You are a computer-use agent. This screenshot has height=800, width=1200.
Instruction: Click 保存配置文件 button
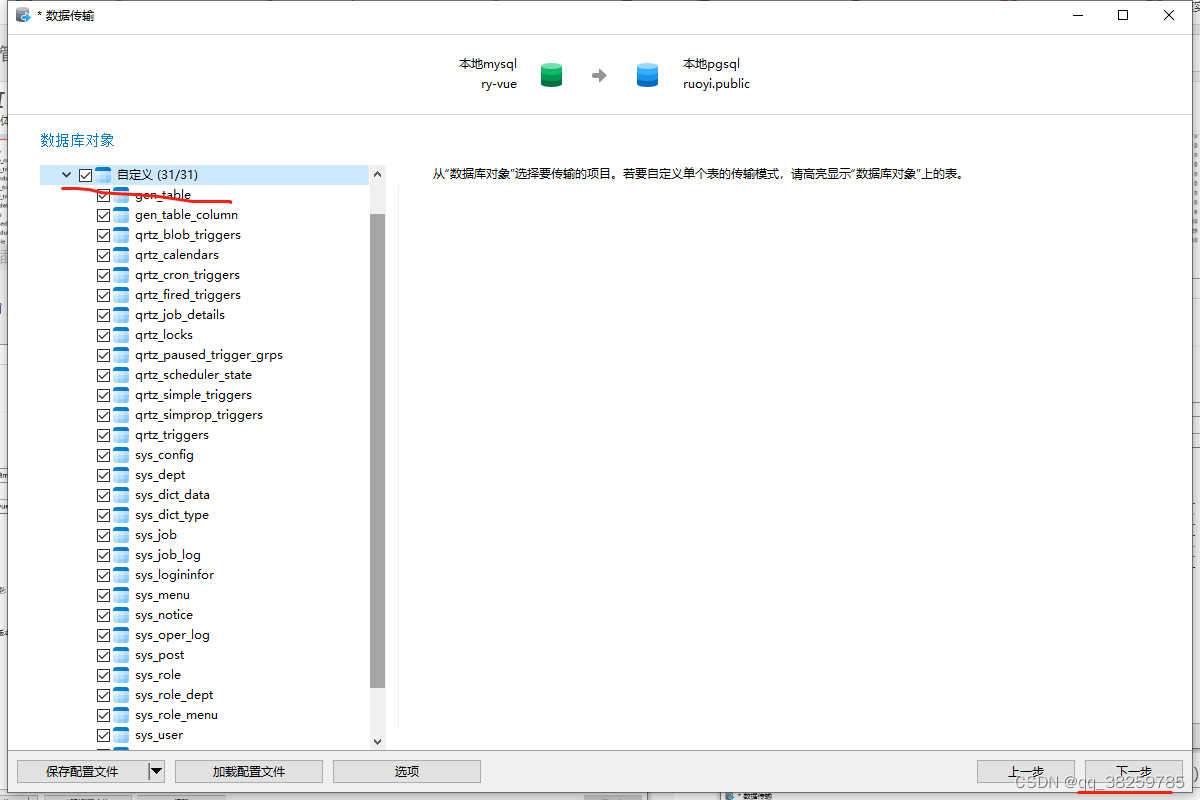82,771
